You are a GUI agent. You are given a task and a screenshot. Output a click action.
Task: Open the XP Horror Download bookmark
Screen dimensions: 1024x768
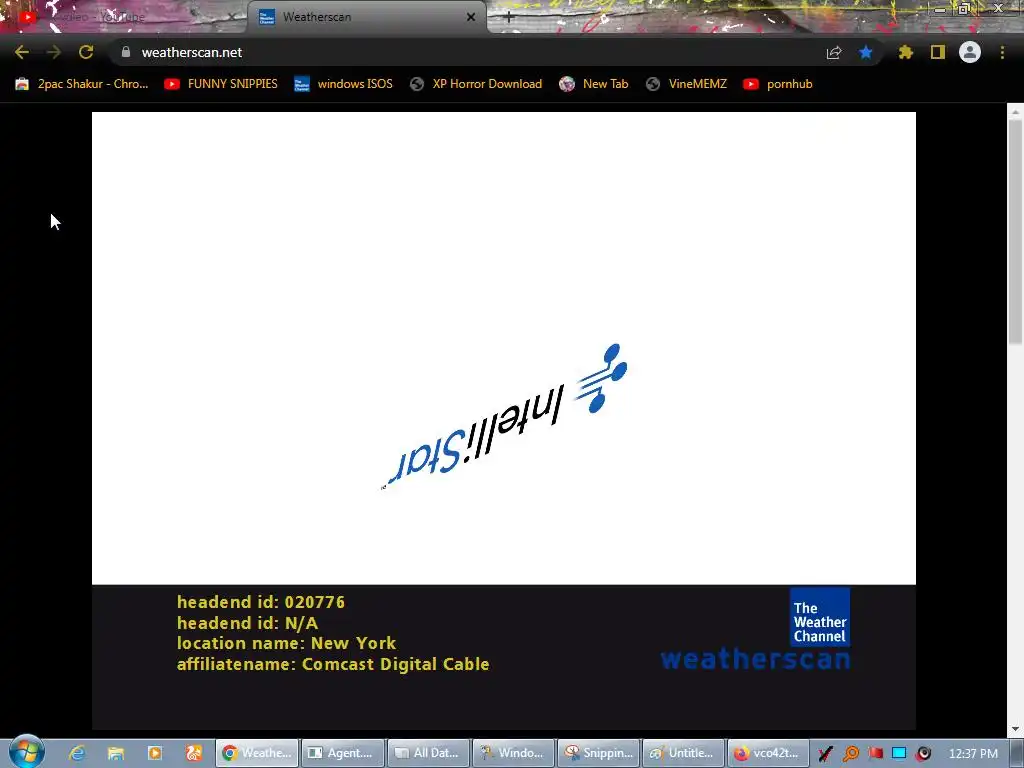[476, 84]
